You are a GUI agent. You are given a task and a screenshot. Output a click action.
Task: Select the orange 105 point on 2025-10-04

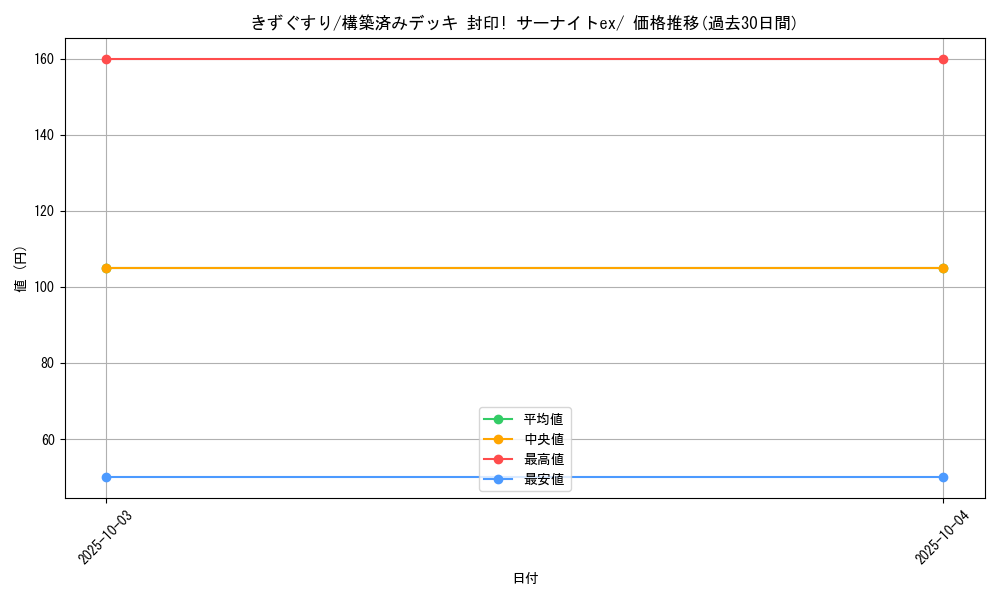[943, 268]
